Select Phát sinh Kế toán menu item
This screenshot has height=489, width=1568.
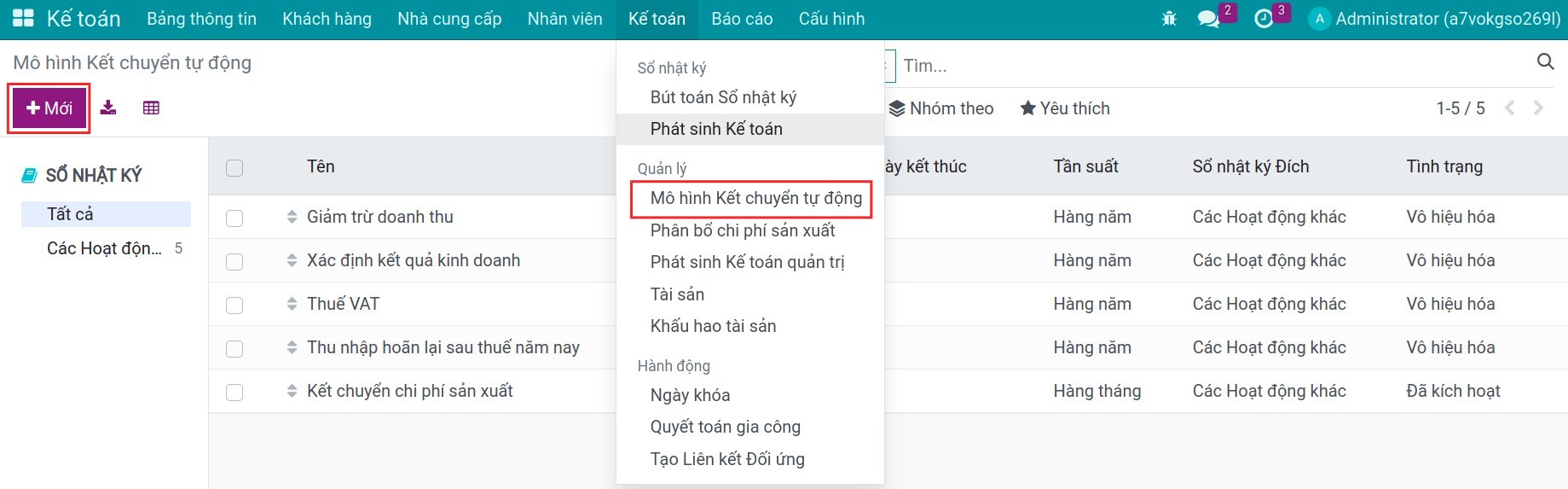click(750, 129)
